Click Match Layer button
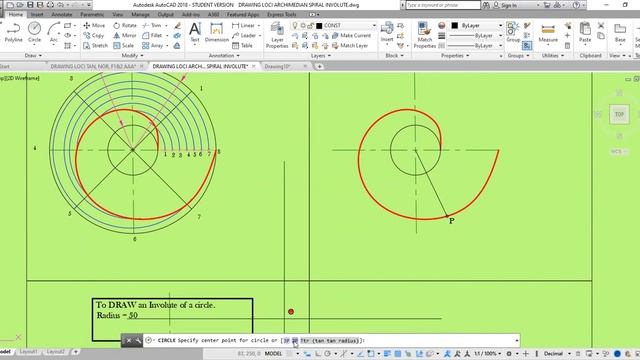 point(350,46)
